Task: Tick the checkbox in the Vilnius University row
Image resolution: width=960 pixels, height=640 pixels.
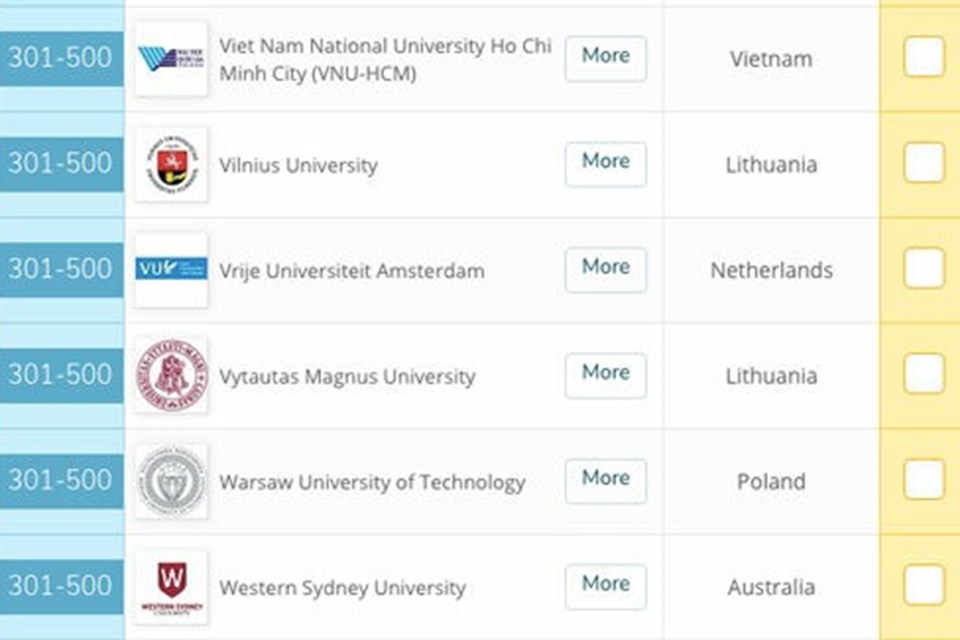Action: [924, 162]
